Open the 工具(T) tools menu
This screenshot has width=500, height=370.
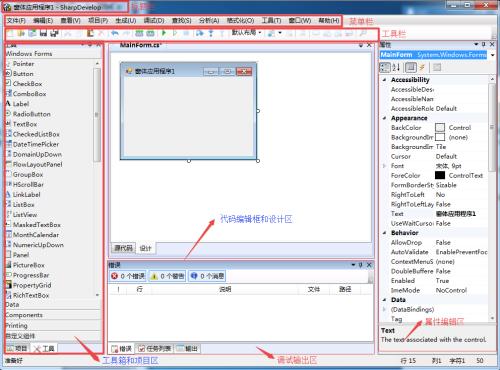(x=271, y=21)
